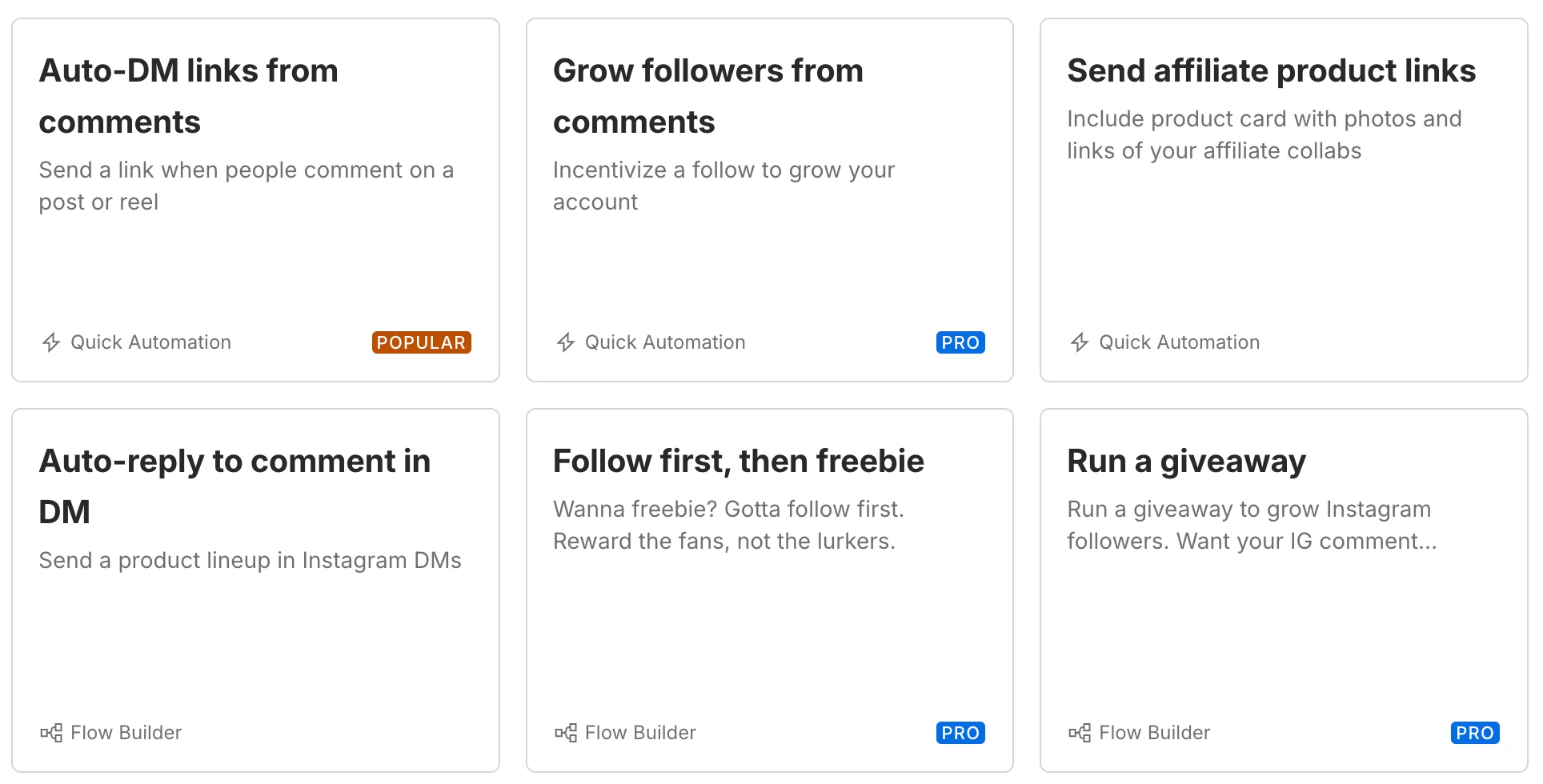
Task: Click PRO badge on Grow followers card
Action: 960,342
